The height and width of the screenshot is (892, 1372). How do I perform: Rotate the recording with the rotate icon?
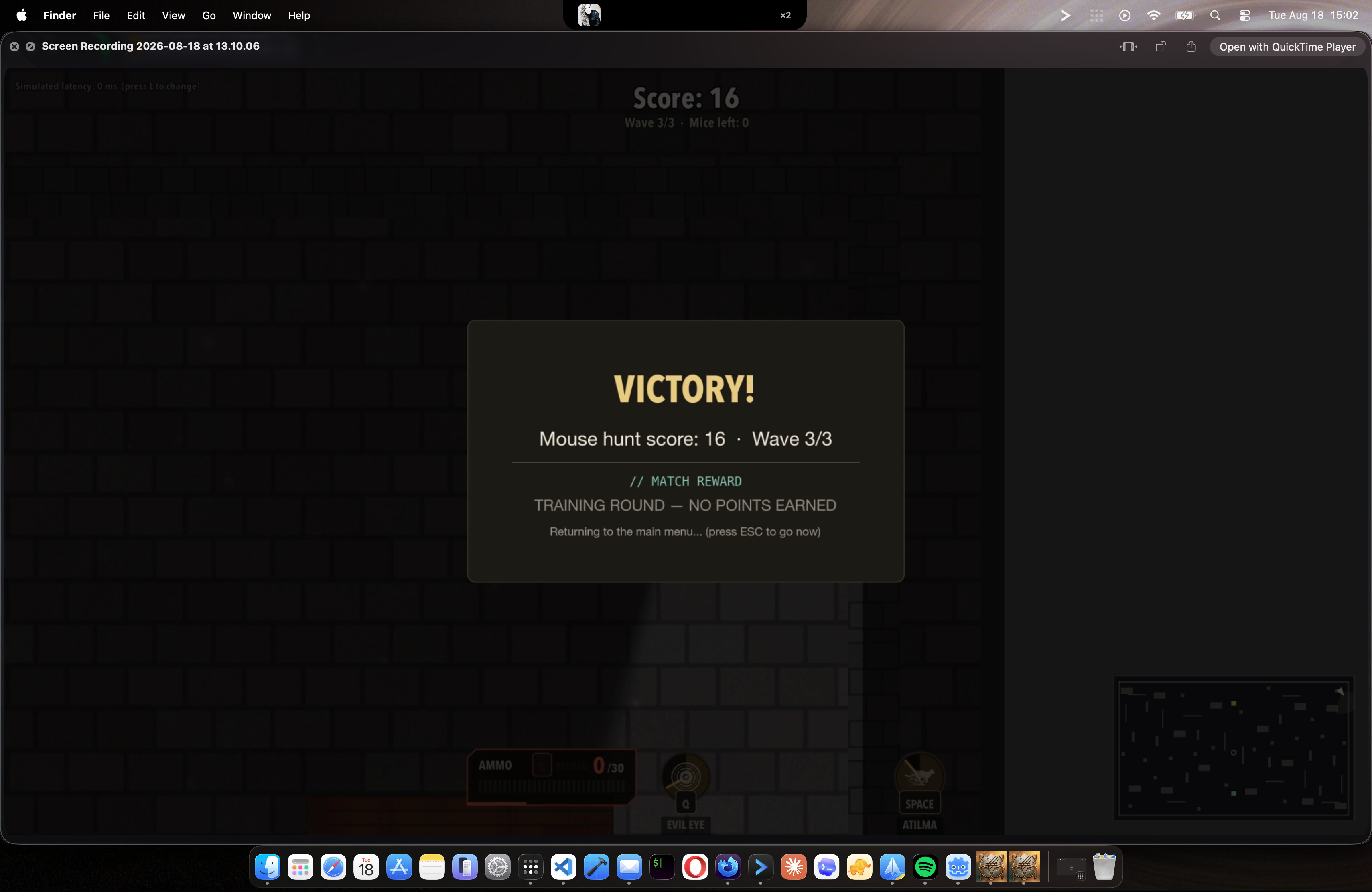pyautogui.click(x=1160, y=47)
